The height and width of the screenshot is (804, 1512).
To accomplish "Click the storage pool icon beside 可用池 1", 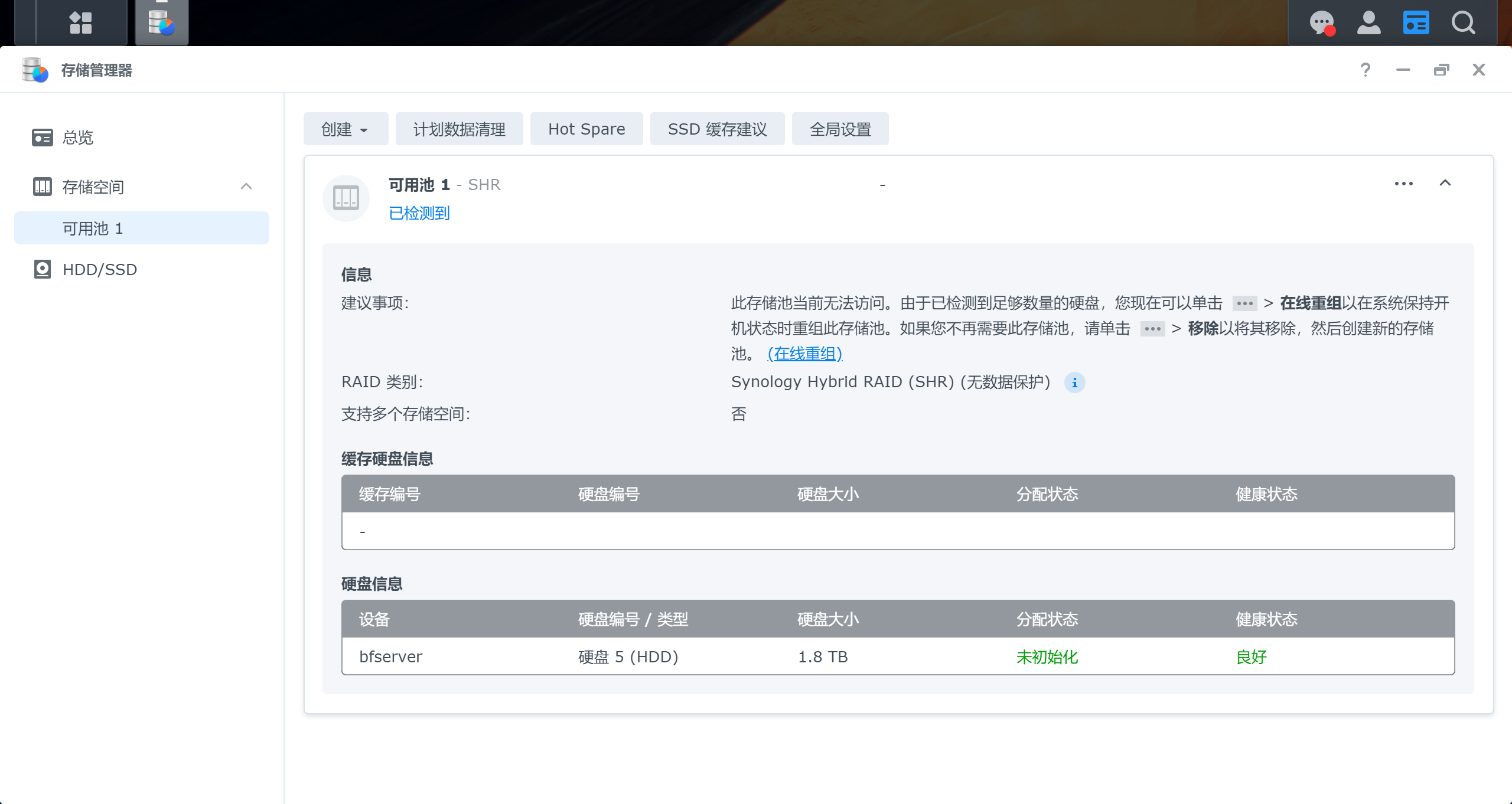I will (x=346, y=198).
